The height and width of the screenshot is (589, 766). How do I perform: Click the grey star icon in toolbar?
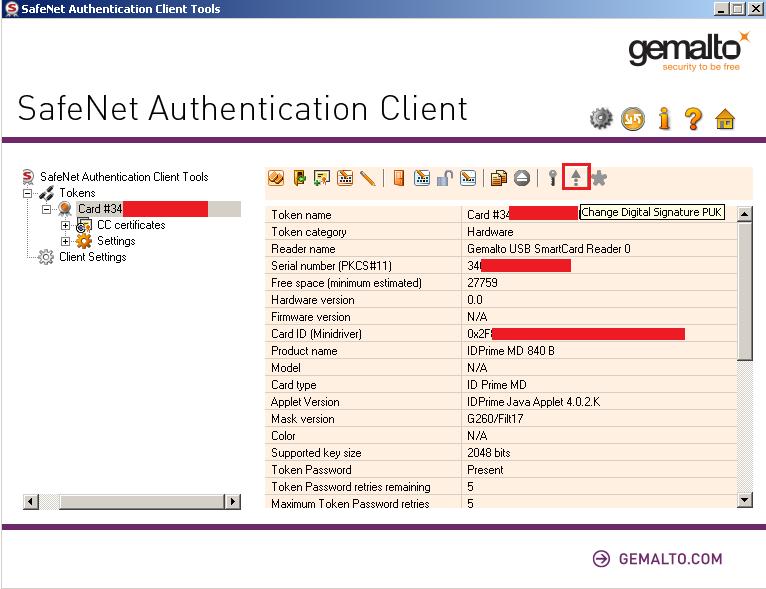[599, 178]
